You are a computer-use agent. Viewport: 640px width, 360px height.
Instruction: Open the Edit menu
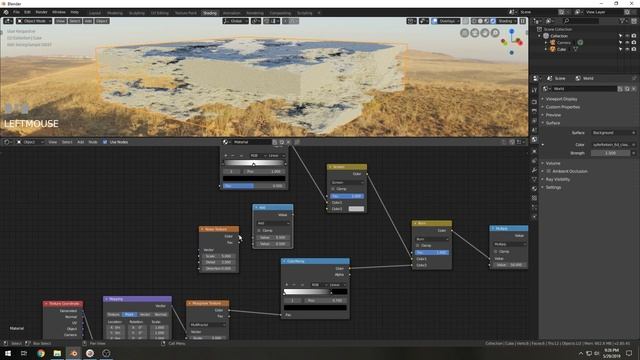pos(27,12)
